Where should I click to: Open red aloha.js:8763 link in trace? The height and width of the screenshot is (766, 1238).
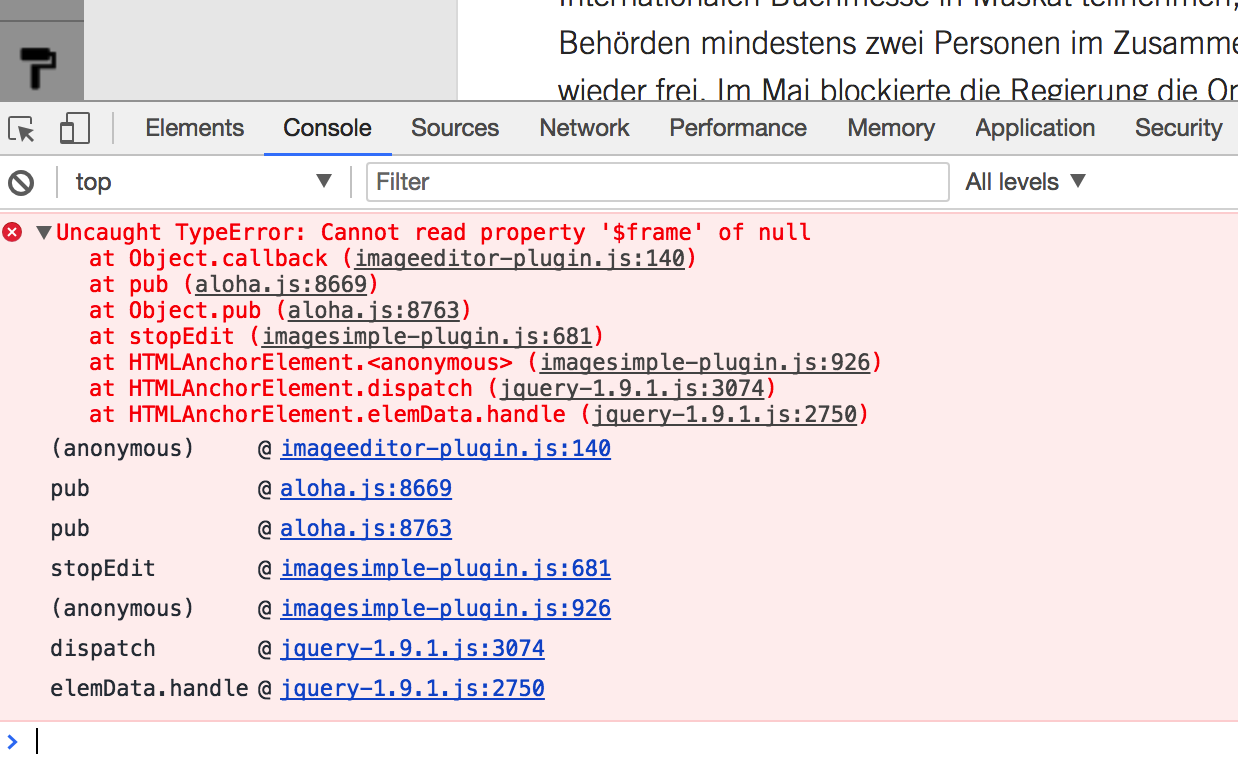tap(374, 311)
